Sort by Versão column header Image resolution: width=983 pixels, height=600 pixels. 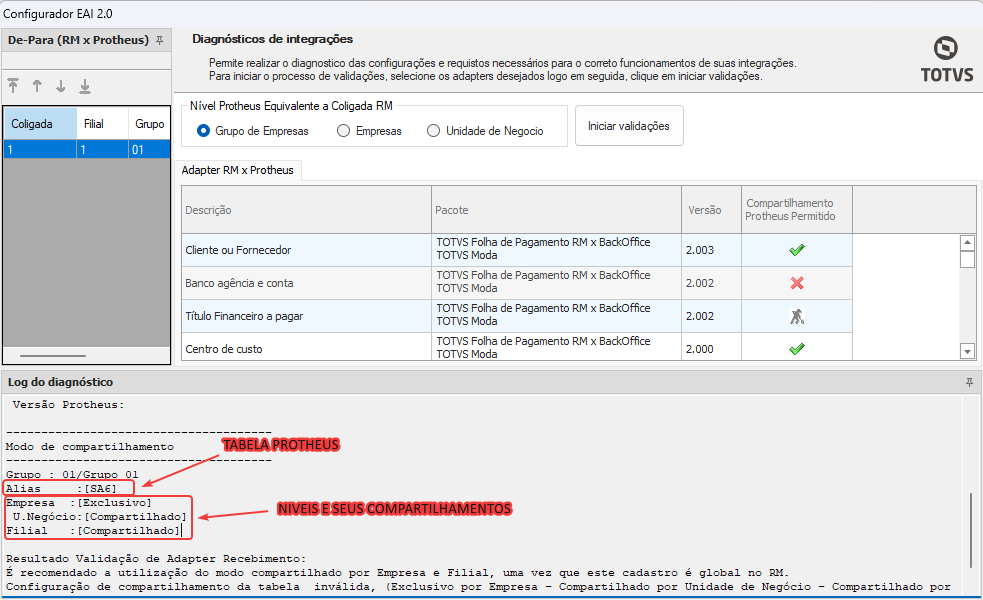[712, 210]
